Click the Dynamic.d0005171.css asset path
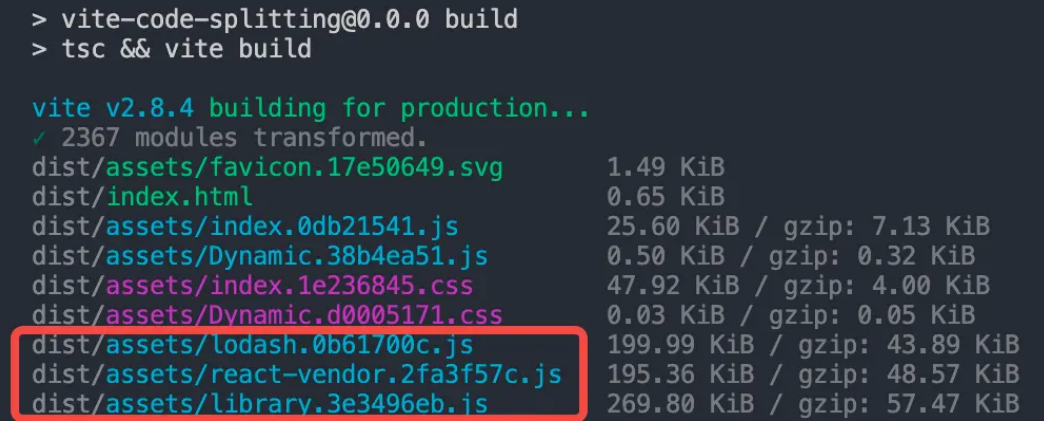Viewport: 1044px width, 422px height. pos(267,314)
